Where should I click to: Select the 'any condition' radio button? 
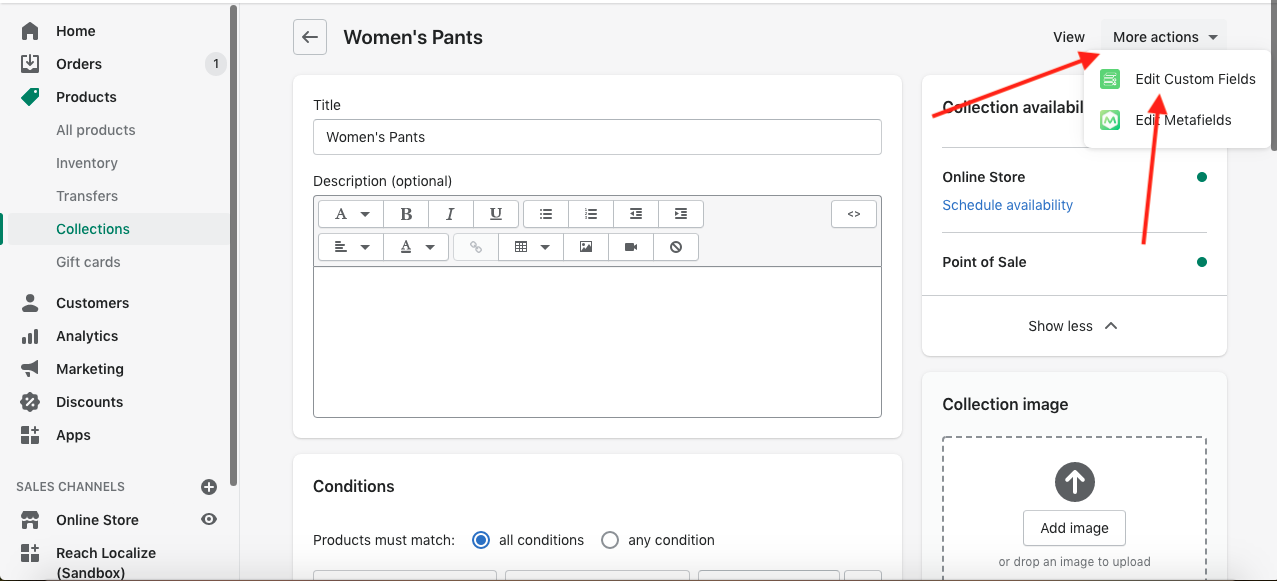coord(610,540)
